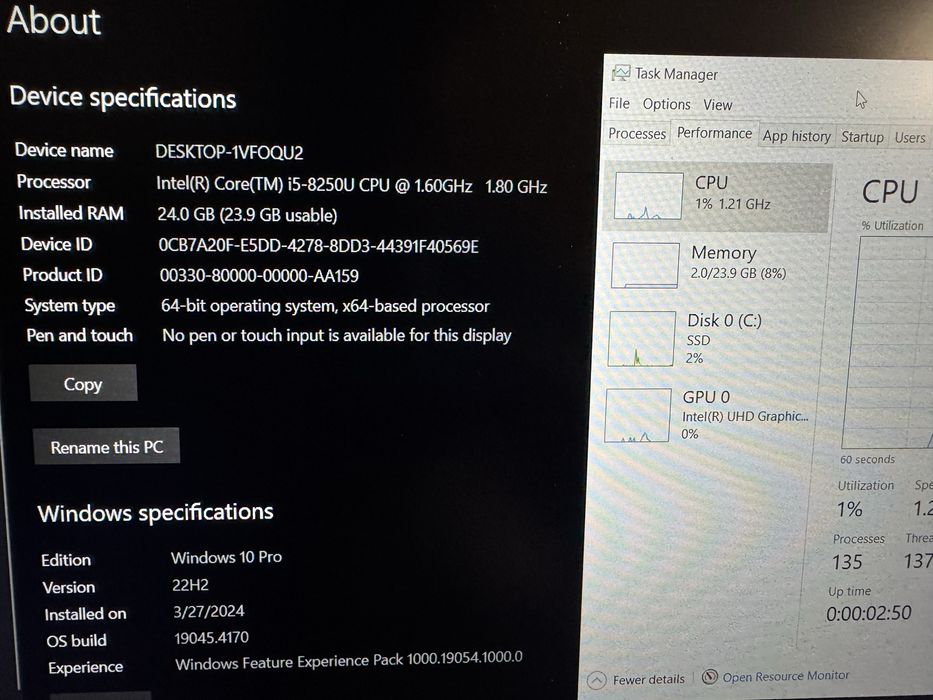Image resolution: width=933 pixels, height=700 pixels.
Task: Click the Fewer details chevron icon
Action: coord(597,680)
